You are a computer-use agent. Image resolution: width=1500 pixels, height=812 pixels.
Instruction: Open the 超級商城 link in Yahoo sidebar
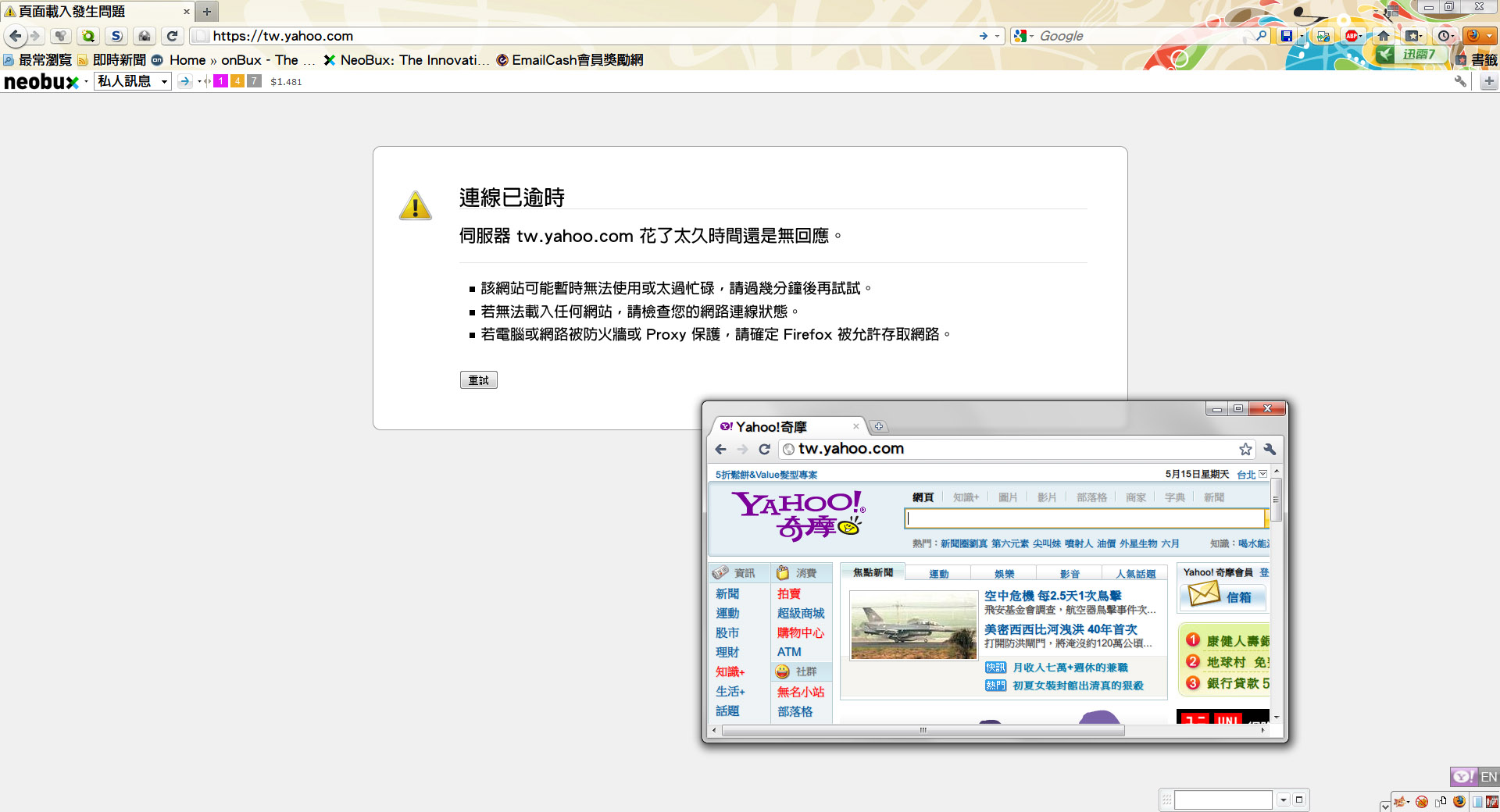pos(801,614)
